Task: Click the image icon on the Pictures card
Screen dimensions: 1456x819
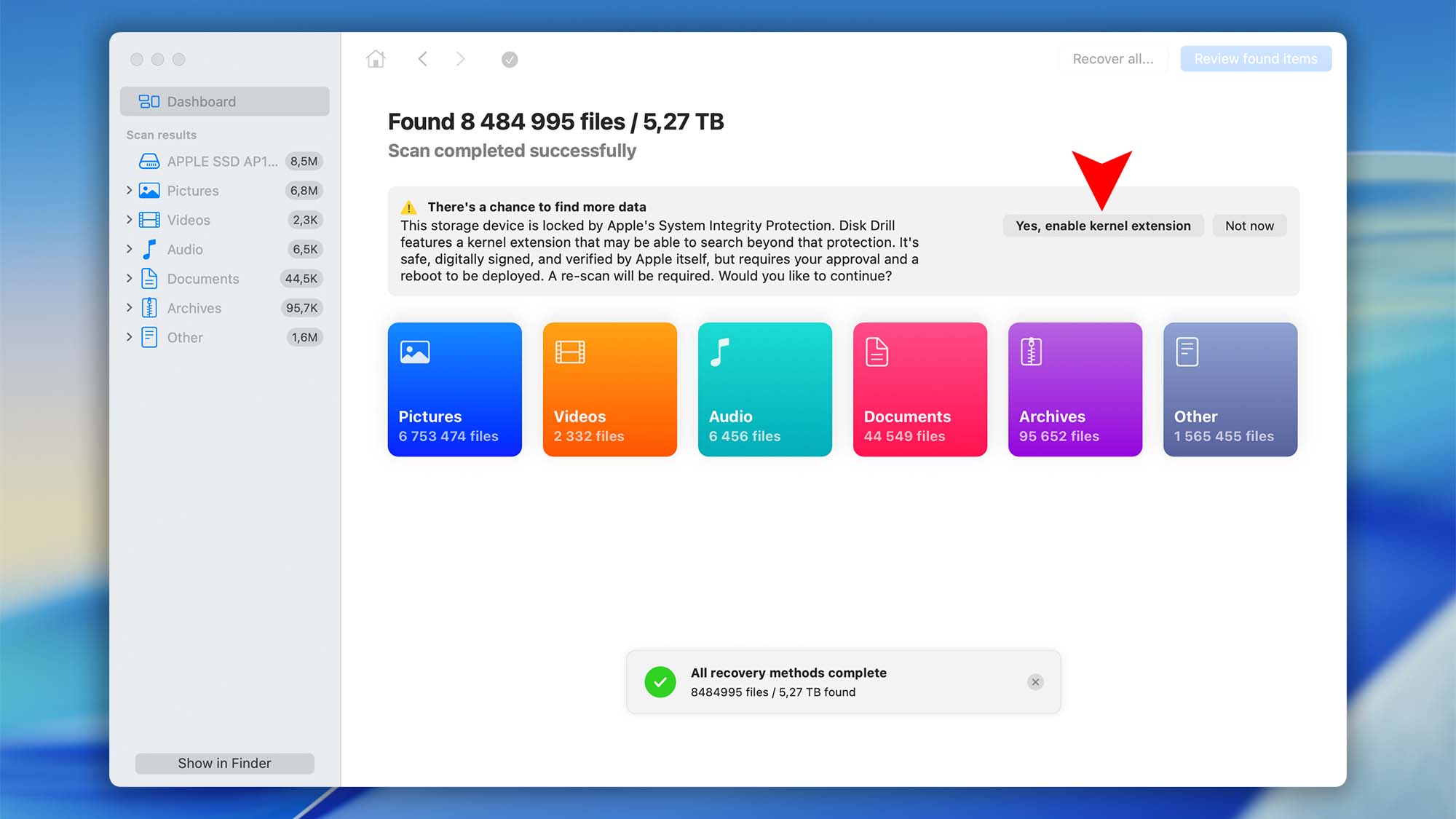Action: click(415, 352)
